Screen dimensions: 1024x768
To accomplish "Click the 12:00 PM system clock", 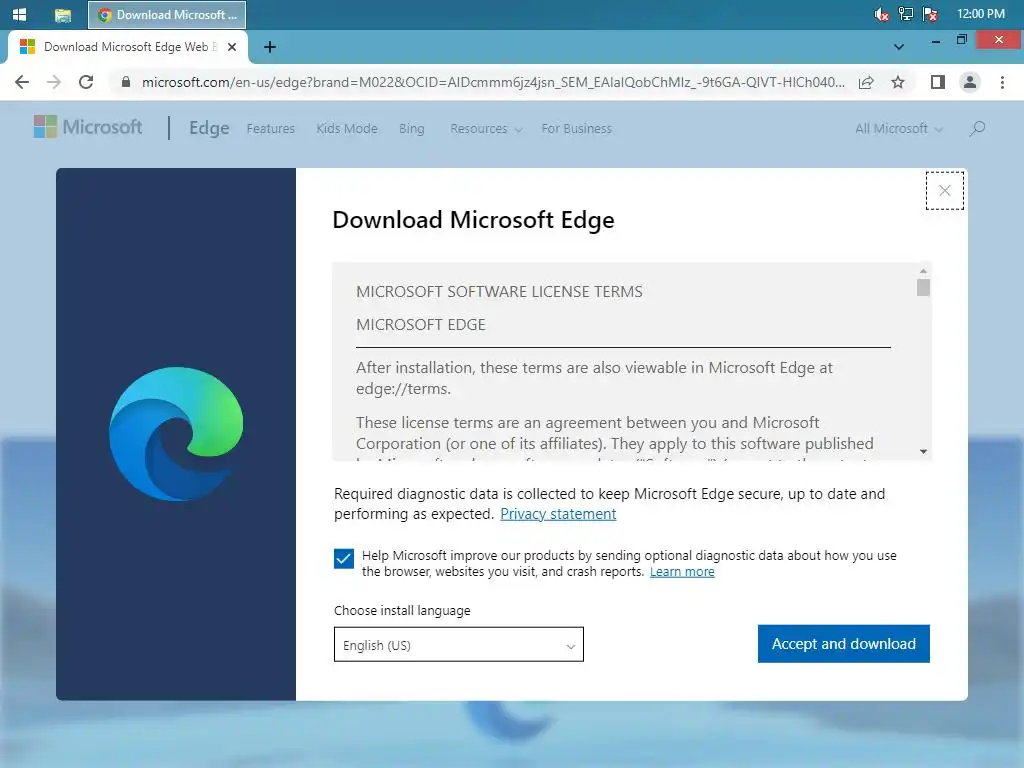I will tap(980, 14).
